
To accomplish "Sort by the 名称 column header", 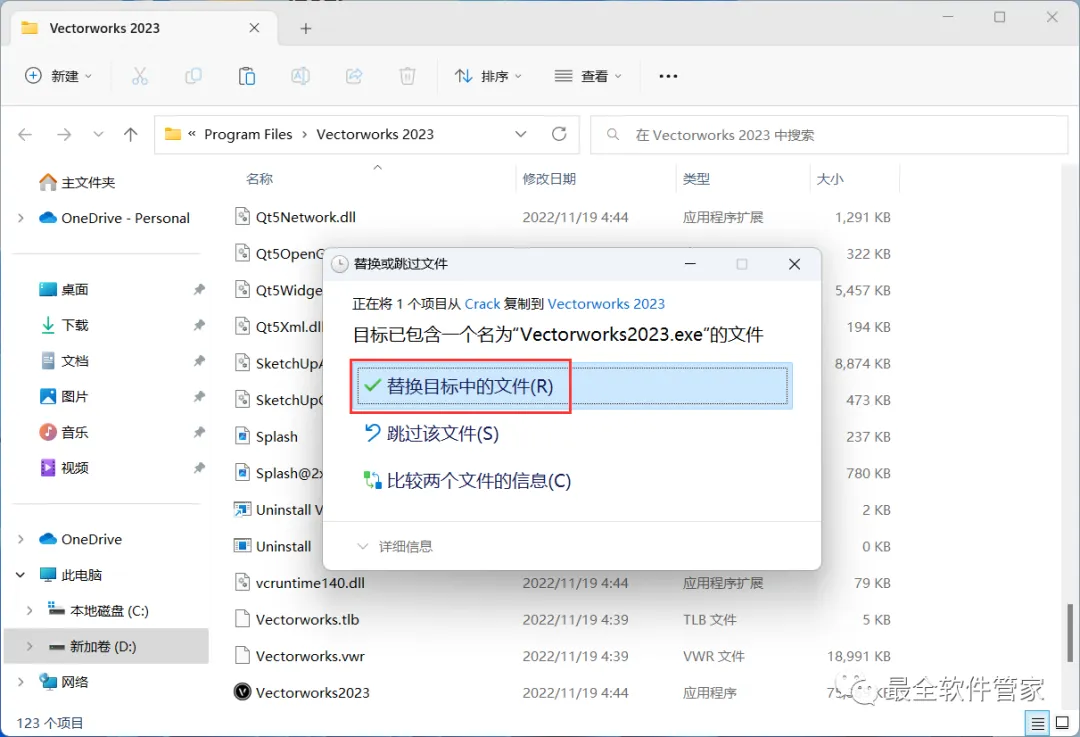I will coord(260,179).
